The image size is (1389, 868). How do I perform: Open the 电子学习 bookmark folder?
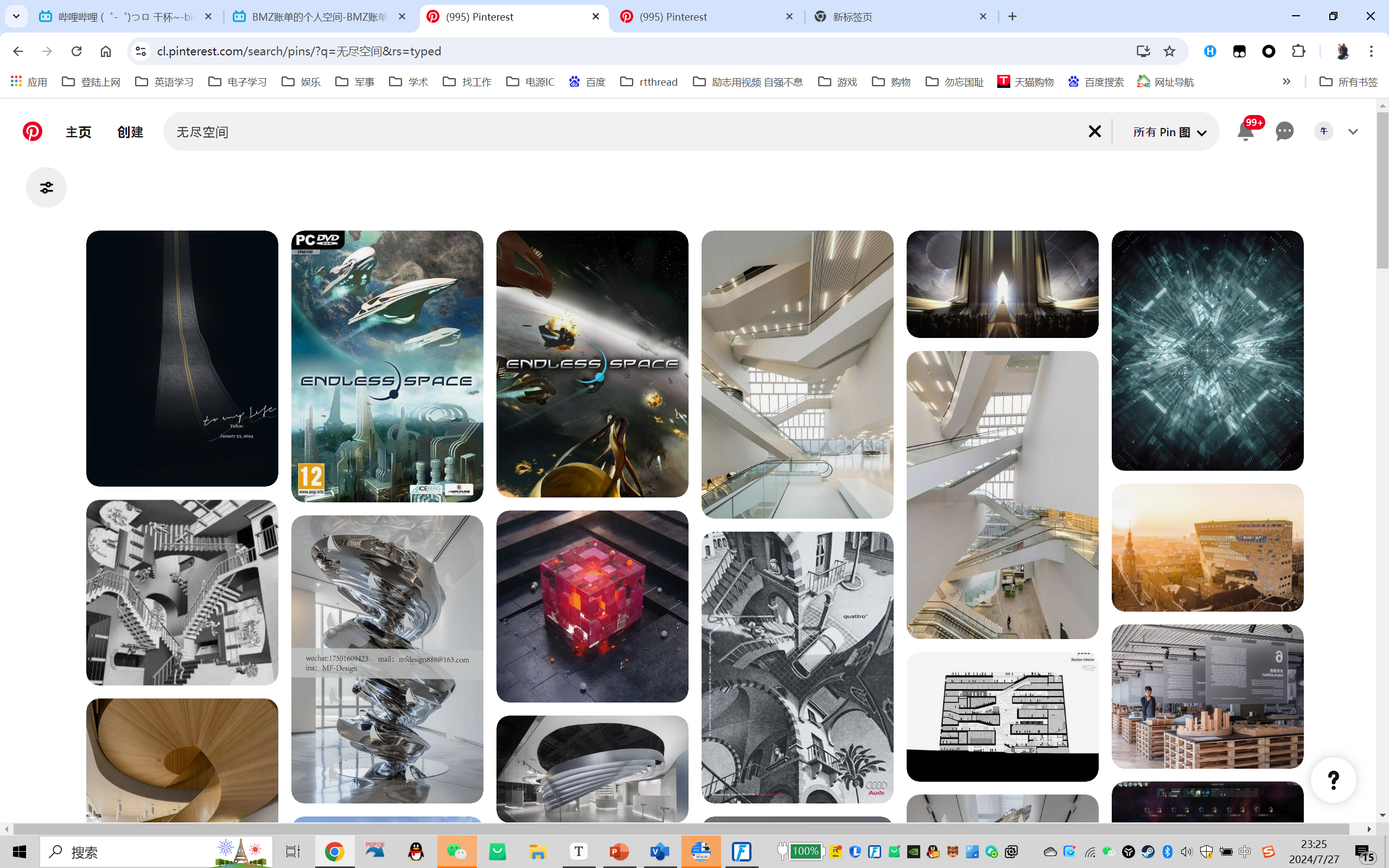point(238,81)
